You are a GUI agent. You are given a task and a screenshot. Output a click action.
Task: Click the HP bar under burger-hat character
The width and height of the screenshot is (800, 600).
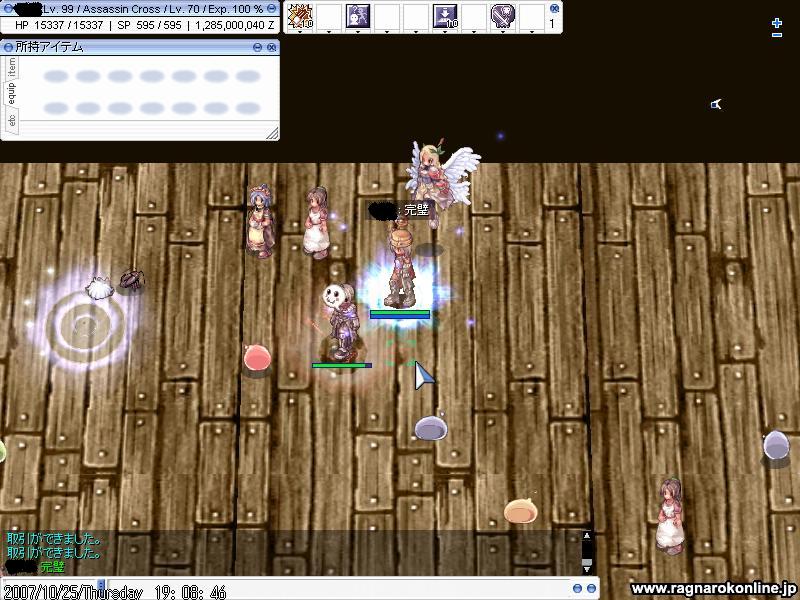click(400, 314)
